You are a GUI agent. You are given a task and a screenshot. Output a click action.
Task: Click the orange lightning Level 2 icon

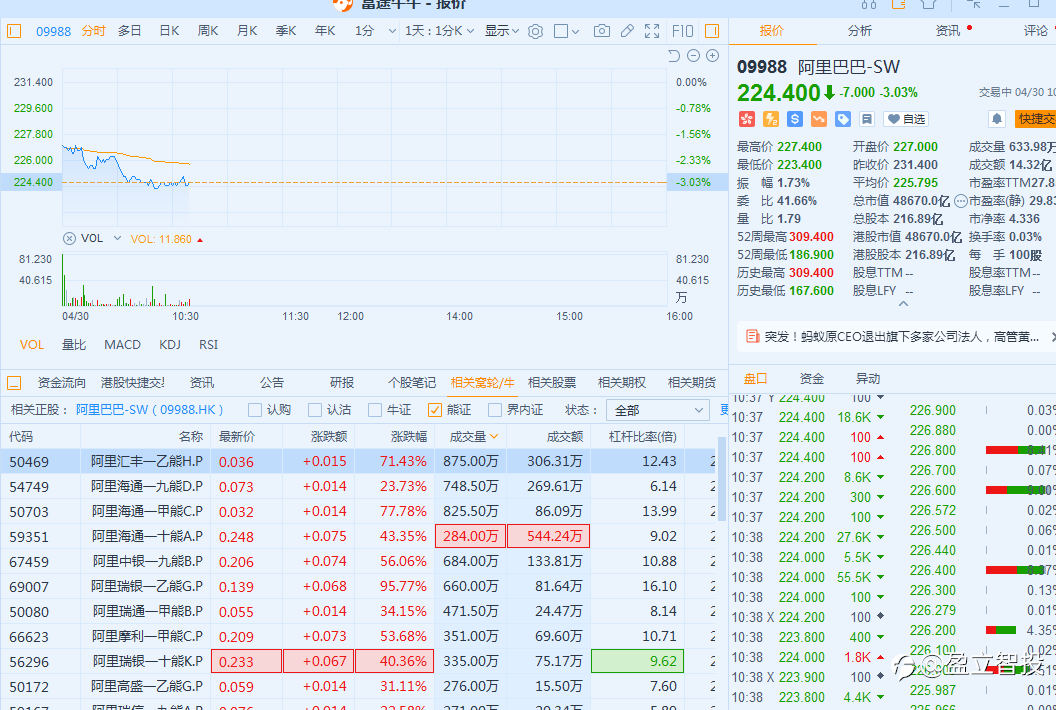point(770,119)
